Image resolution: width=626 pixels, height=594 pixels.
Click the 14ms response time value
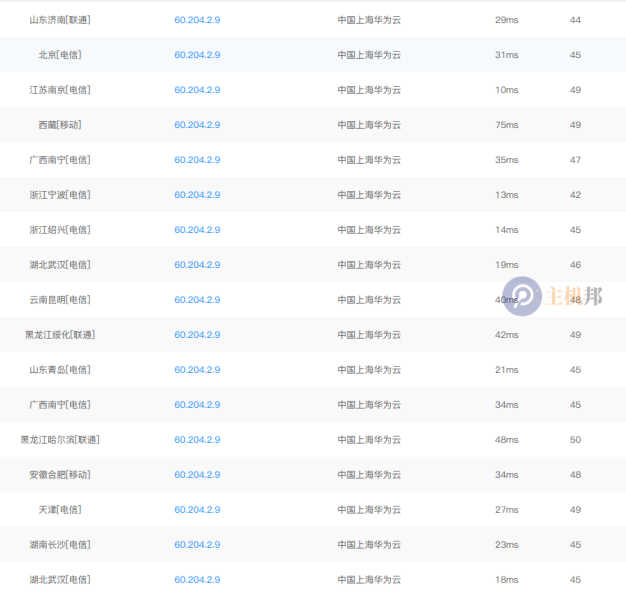507,230
